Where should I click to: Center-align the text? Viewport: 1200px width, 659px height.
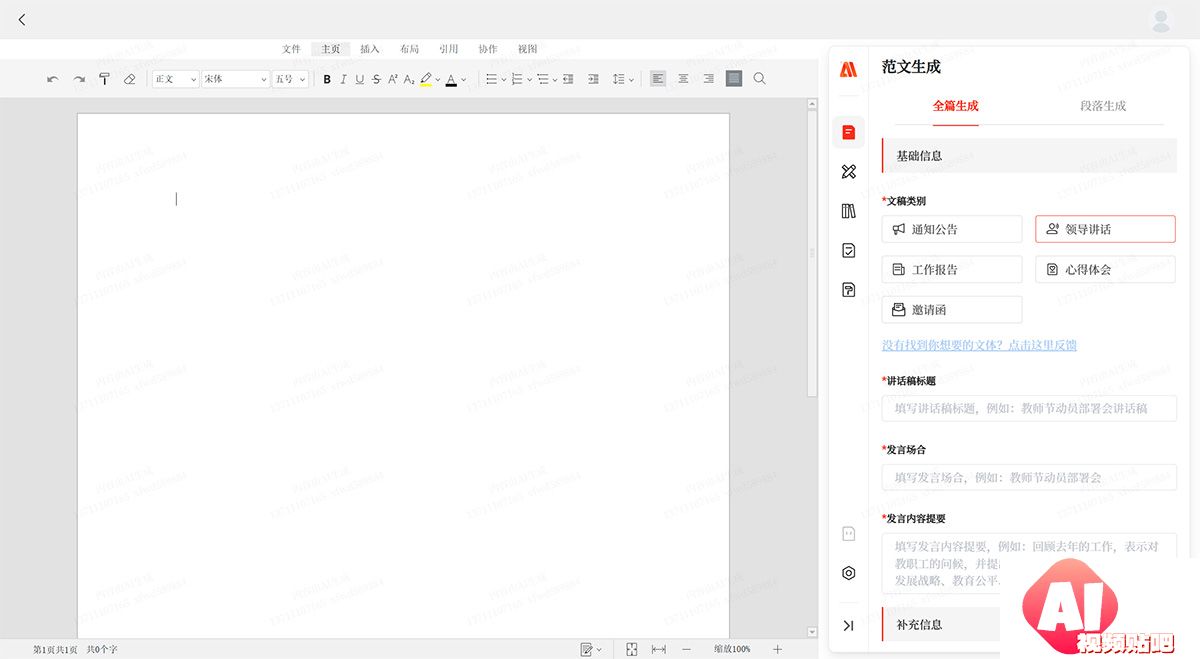pos(683,79)
